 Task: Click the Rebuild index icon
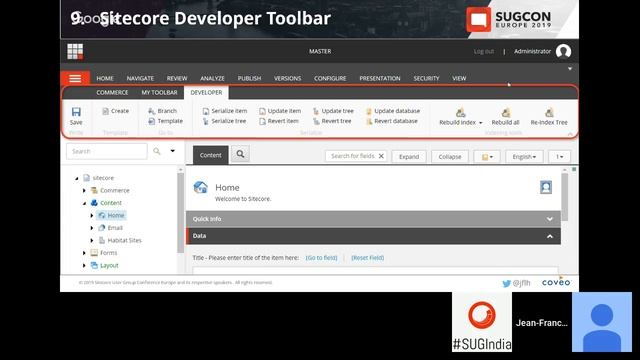pyautogui.click(x=460, y=112)
